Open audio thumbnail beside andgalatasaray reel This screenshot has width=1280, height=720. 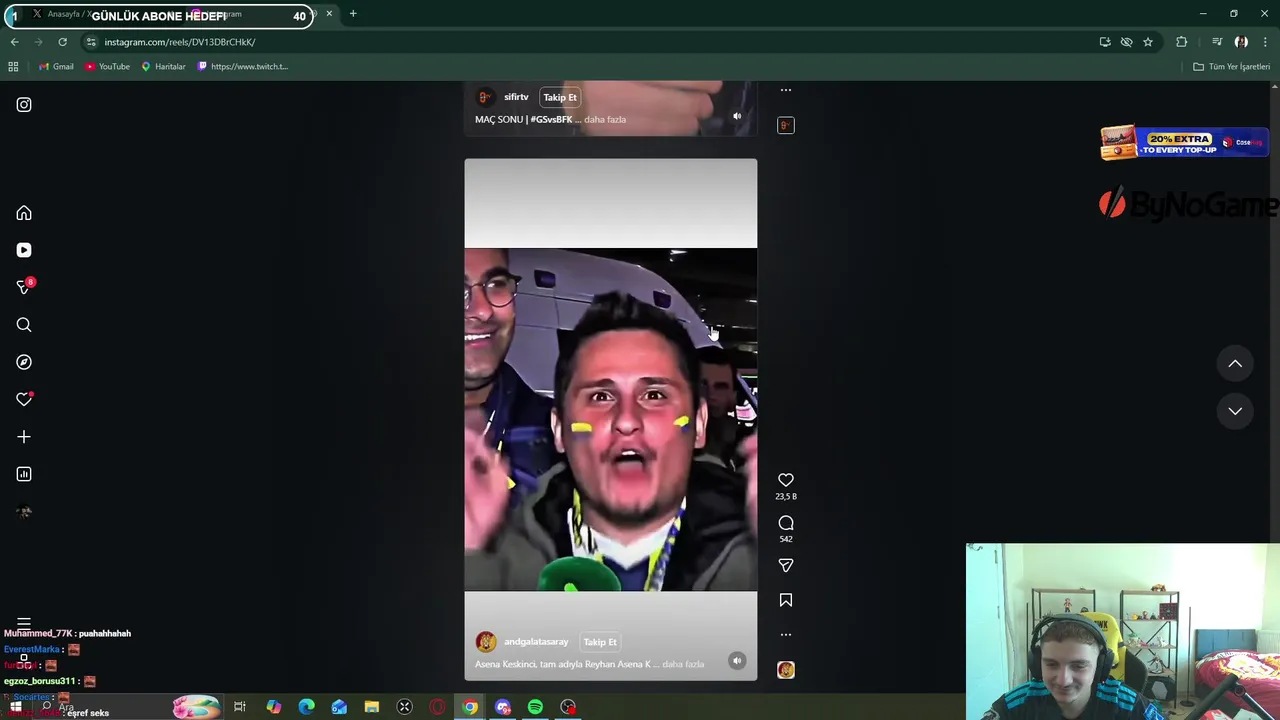tap(786, 670)
